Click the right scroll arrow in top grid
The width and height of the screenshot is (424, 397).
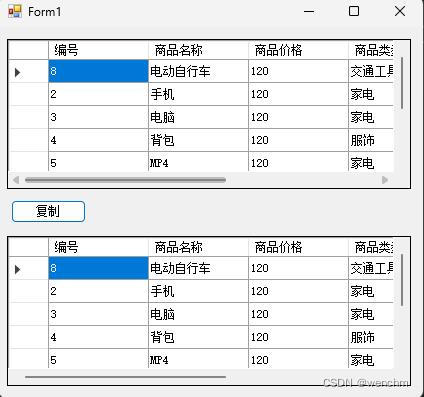(385, 180)
